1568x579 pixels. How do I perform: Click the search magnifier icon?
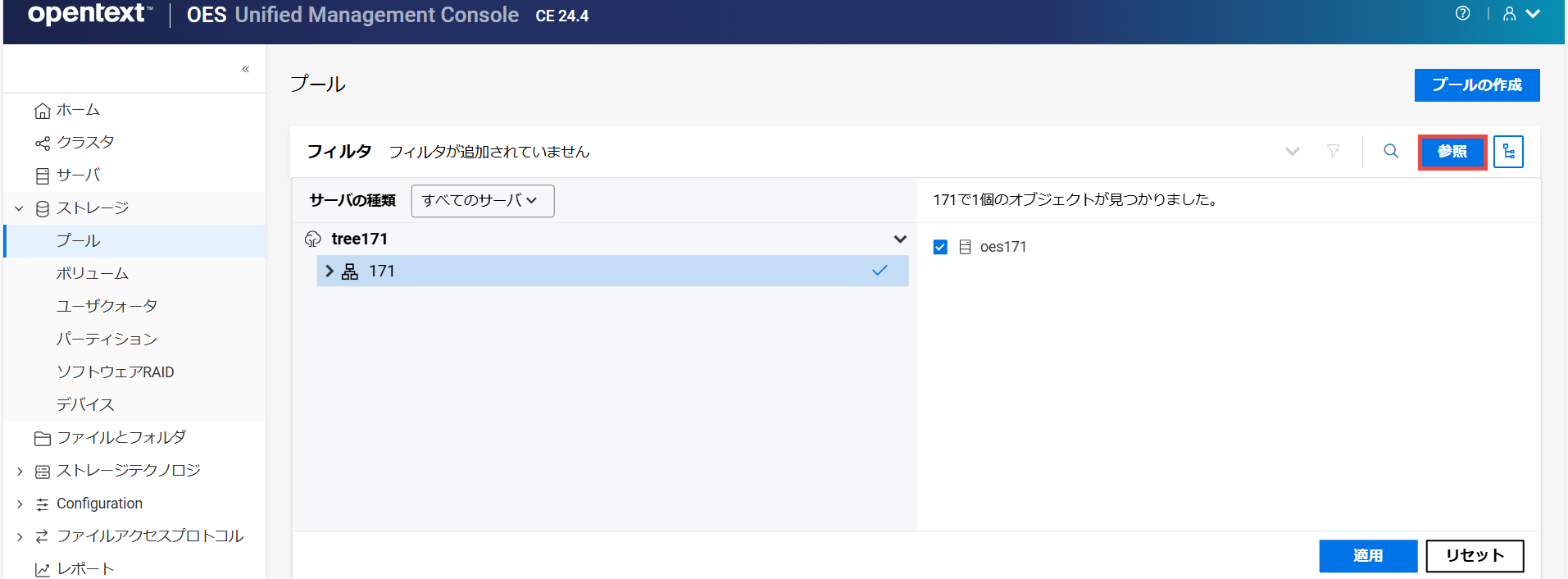pos(1391,152)
